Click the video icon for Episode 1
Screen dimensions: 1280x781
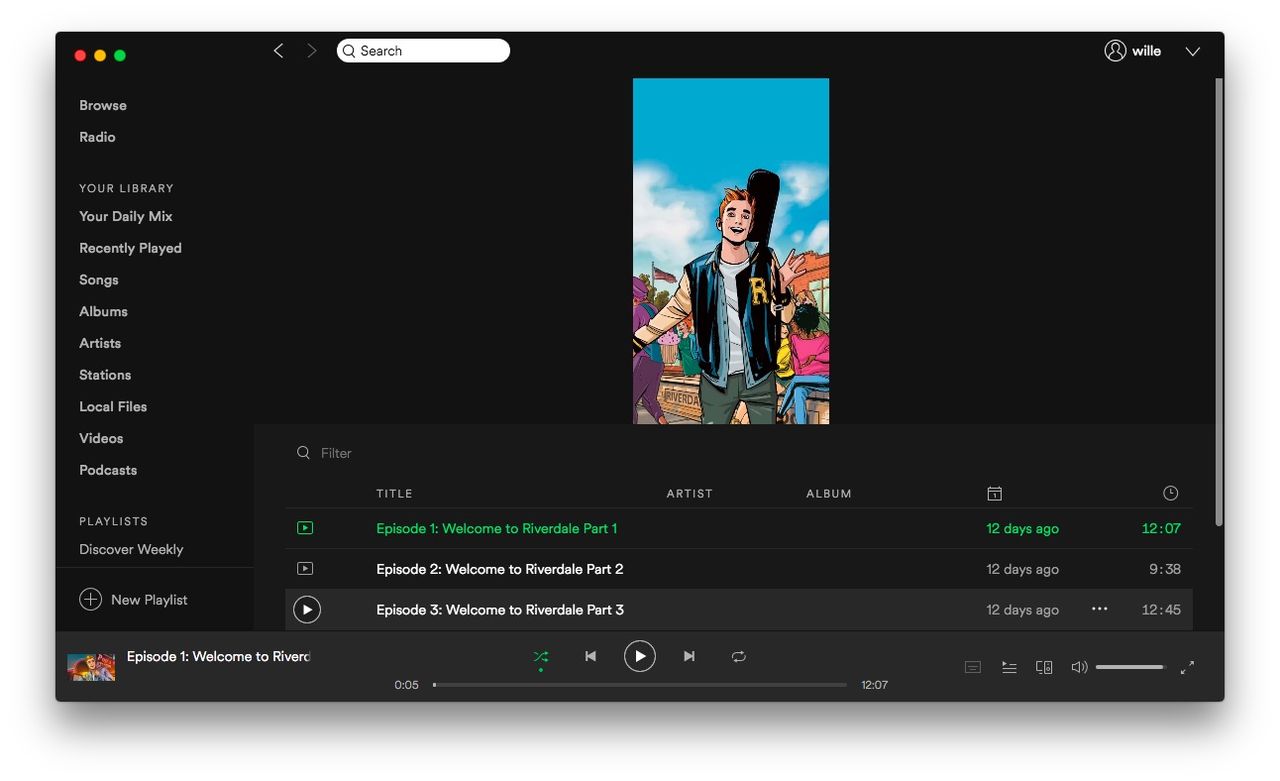pyautogui.click(x=305, y=528)
